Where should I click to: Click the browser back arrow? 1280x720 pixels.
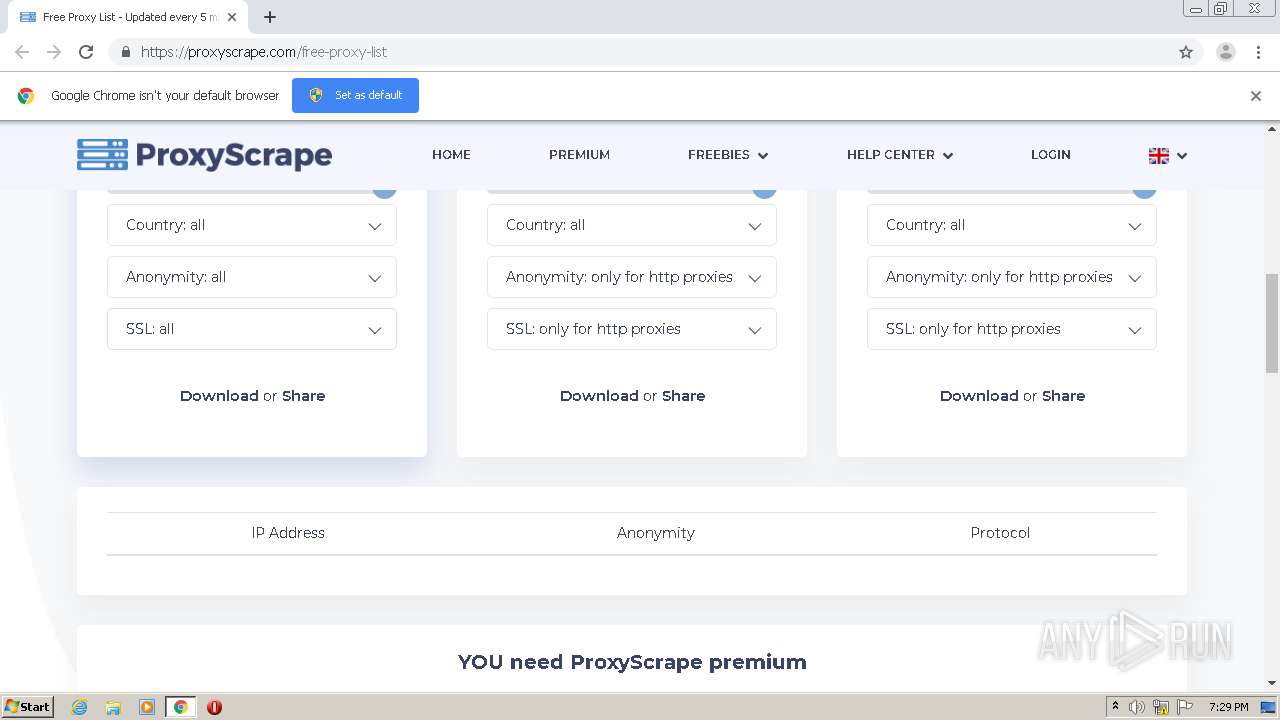[22, 52]
